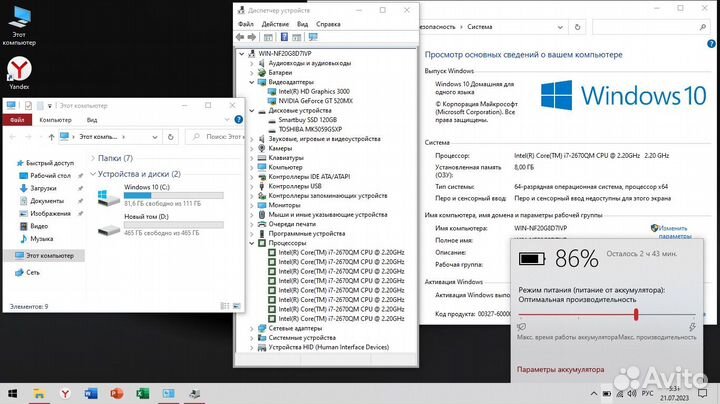The width and height of the screenshot is (720, 404).
Task: Open 'Рабочий стол' in quick access
Action: coord(51,175)
